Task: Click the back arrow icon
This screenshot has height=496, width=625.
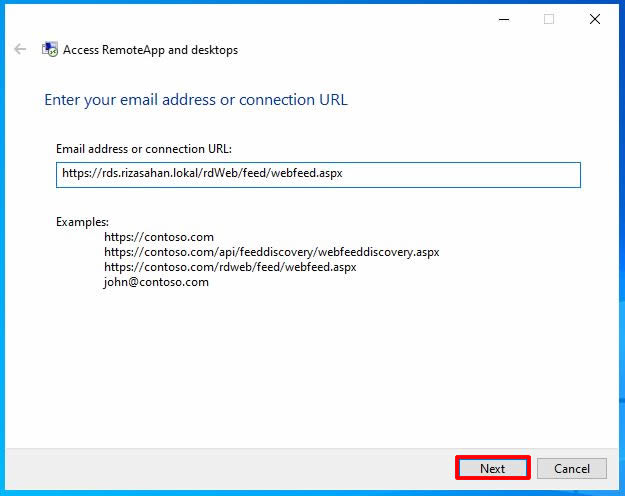Action: tap(20, 49)
